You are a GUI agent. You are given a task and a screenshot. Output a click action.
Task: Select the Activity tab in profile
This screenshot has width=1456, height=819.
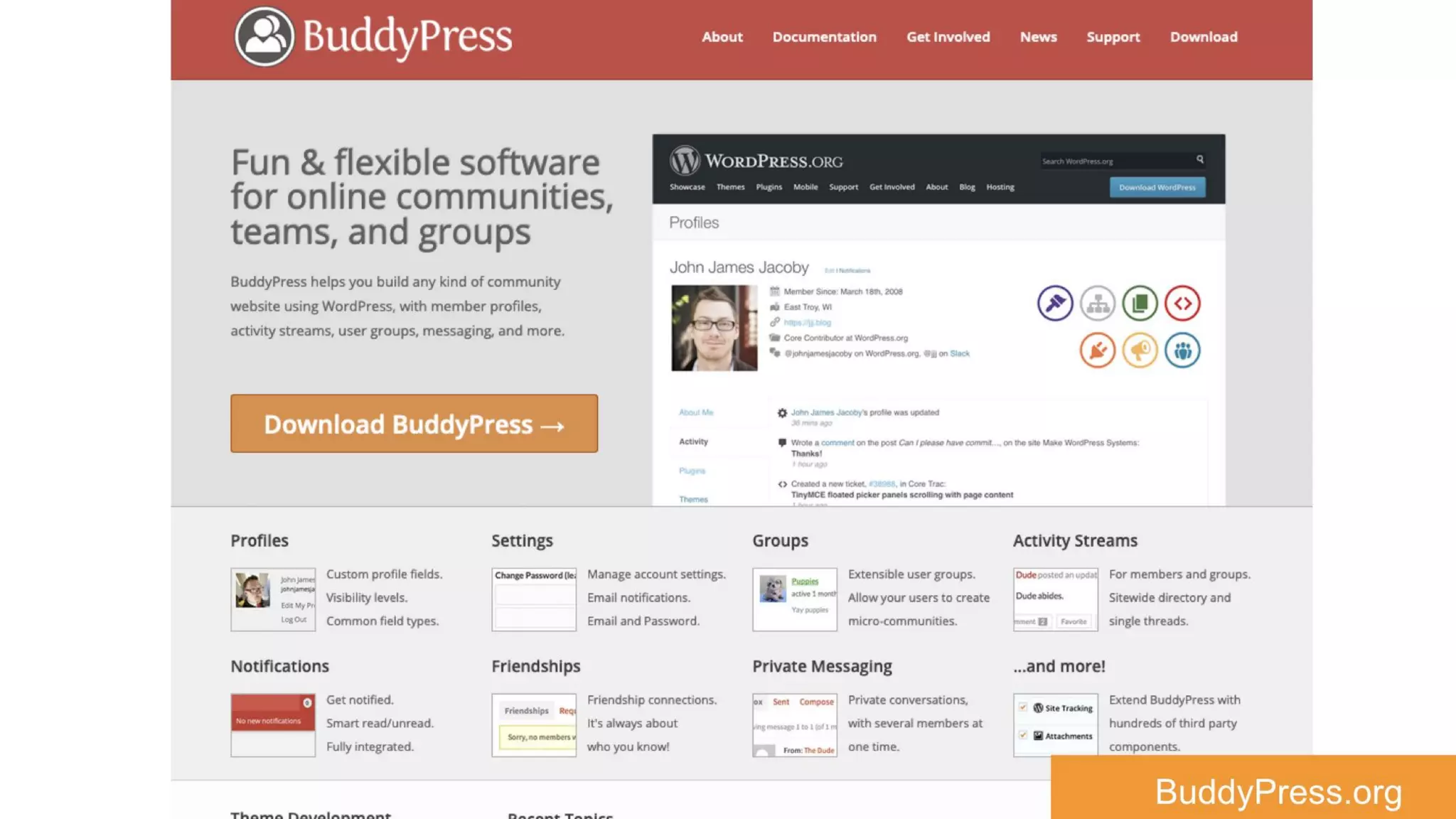point(693,441)
